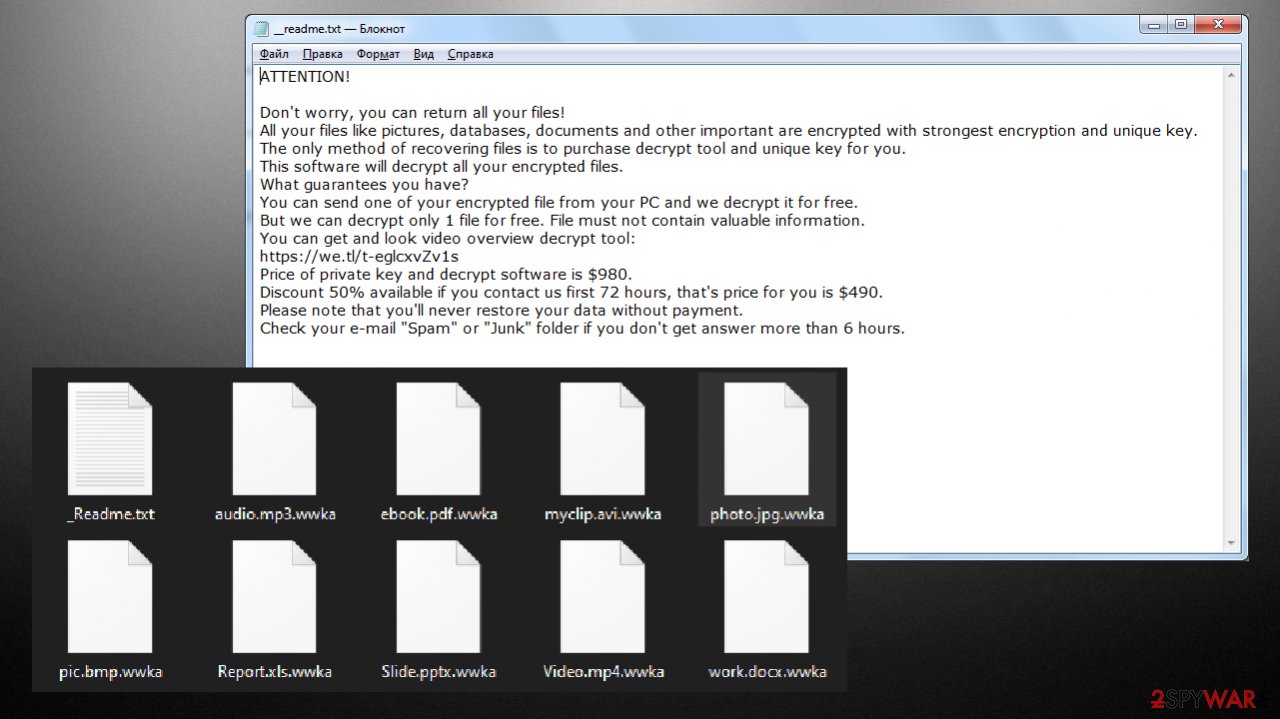Click the file name label "audio.mp3.wwka"
The height and width of the screenshot is (719, 1280).
[275, 514]
